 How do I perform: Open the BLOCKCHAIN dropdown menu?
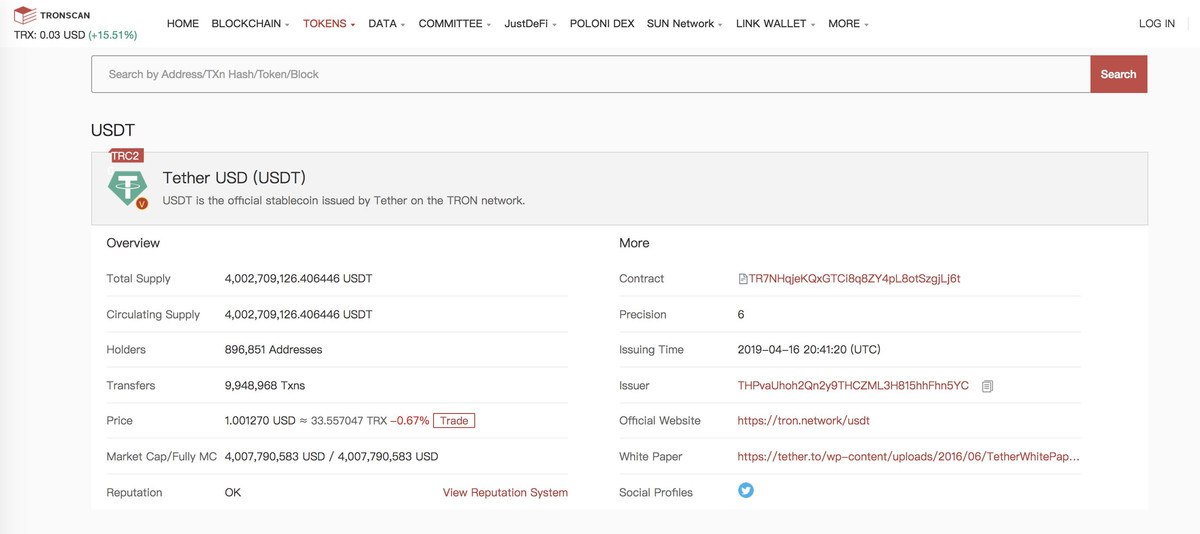[x=250, y=23]
